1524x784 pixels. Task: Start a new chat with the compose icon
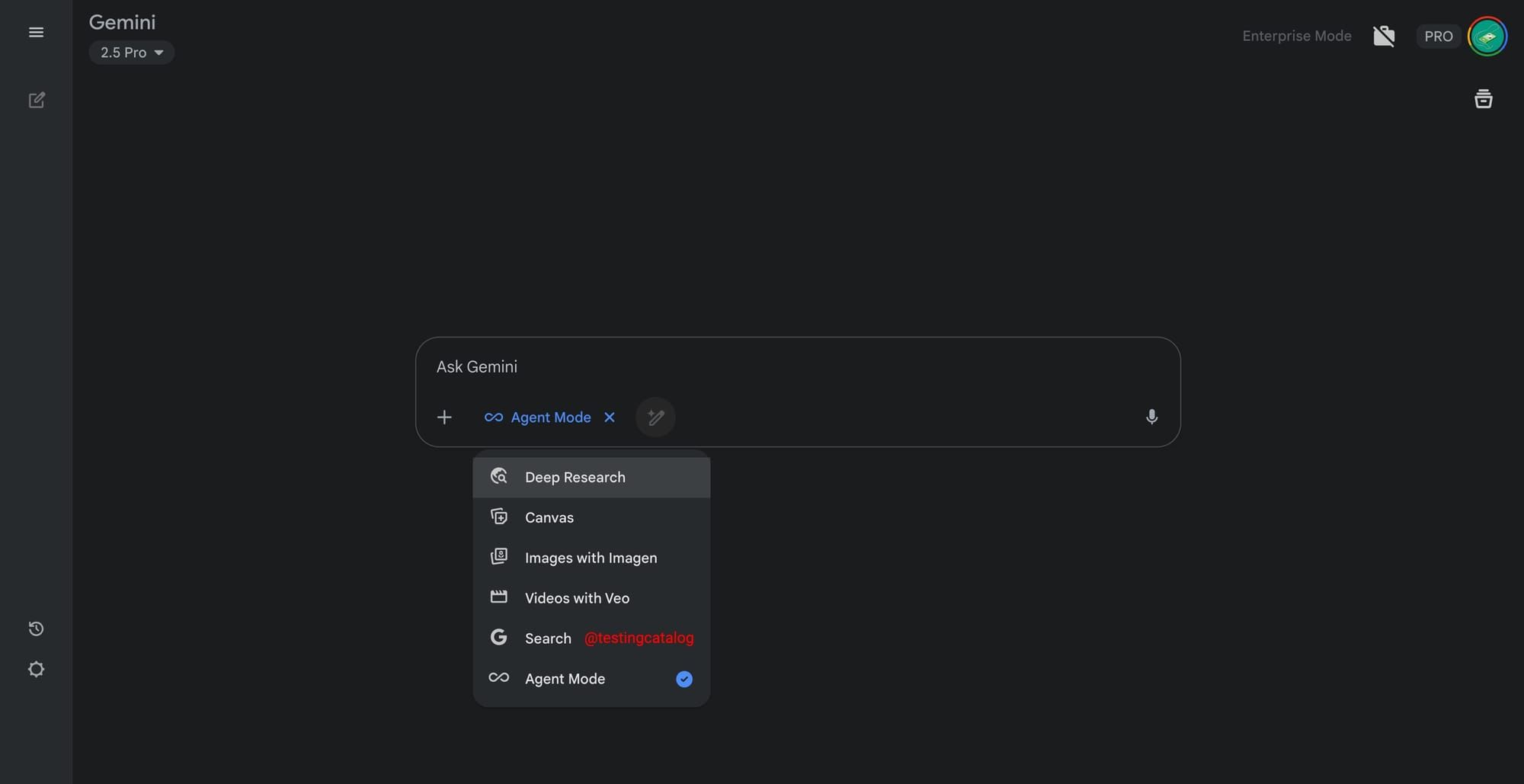[36, 100]
